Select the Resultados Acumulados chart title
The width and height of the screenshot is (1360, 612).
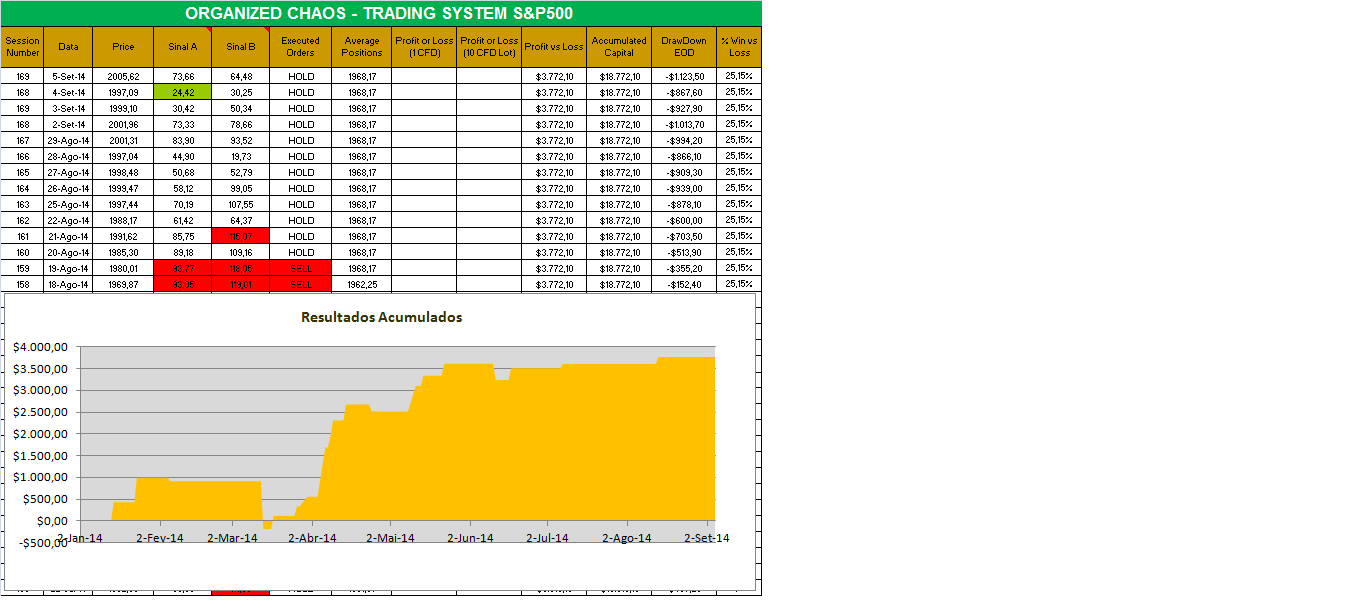(x=382, y=317)
